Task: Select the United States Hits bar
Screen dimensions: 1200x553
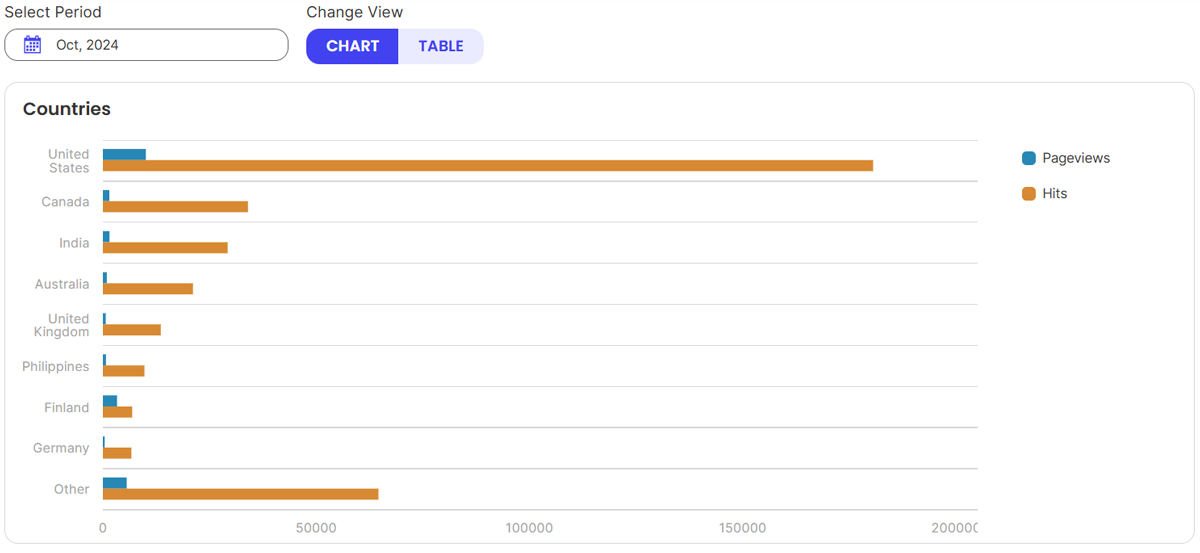Action: click(487, 166)
